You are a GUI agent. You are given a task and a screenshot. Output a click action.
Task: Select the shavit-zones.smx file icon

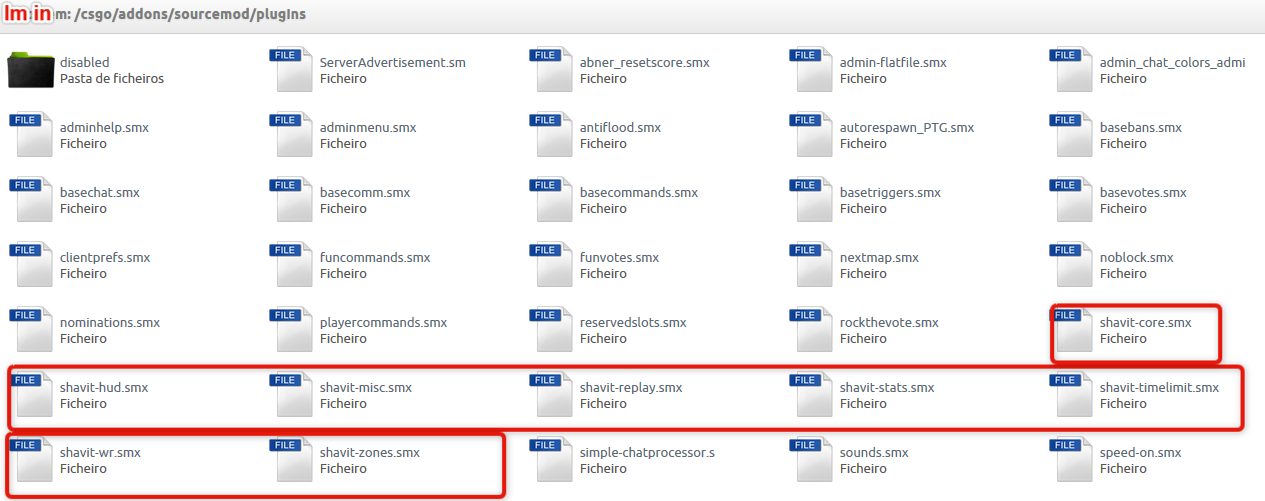(291, 460)
